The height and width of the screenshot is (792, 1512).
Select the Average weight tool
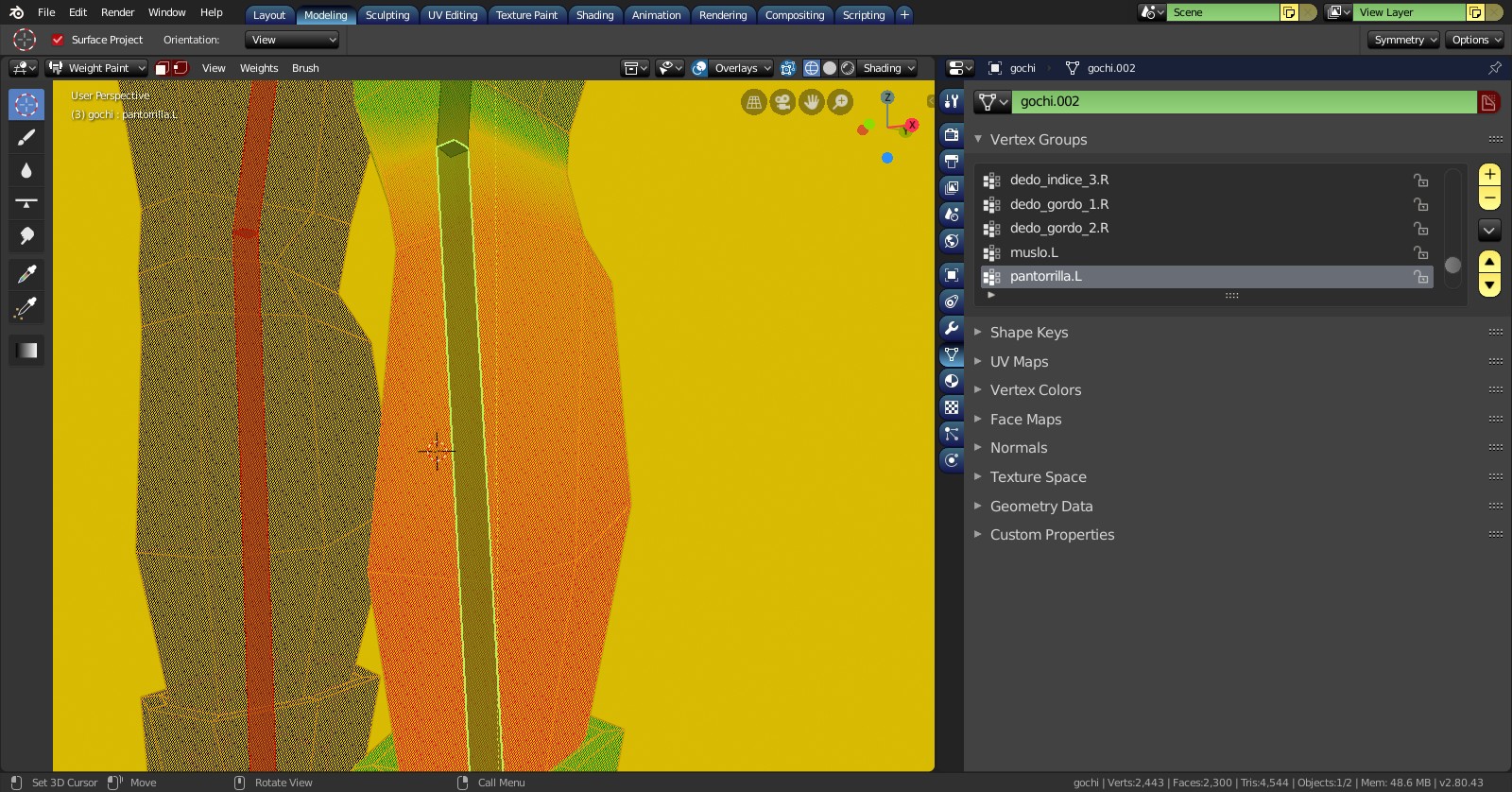[26, 203]
